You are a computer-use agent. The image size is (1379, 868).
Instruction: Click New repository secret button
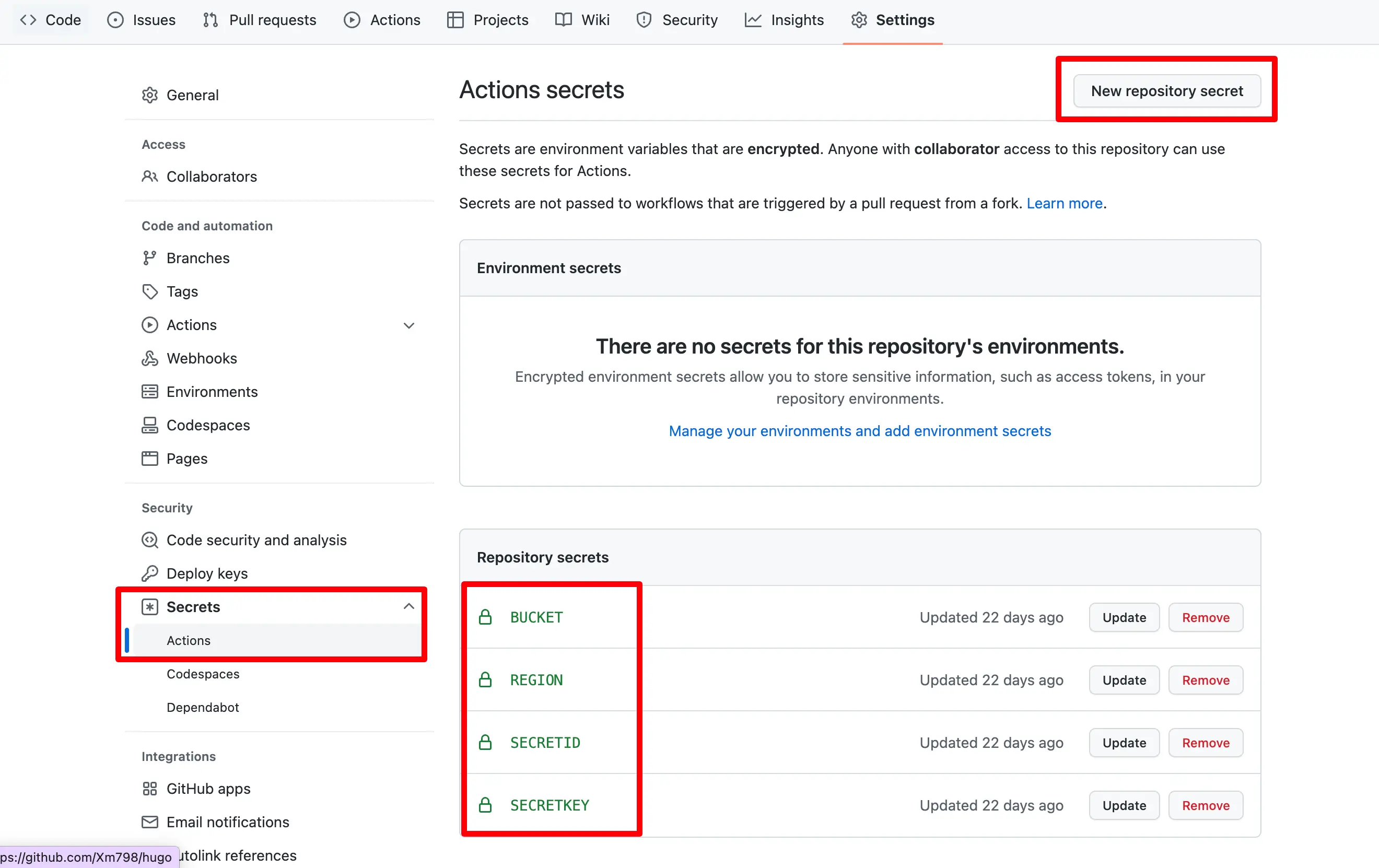1166,91
